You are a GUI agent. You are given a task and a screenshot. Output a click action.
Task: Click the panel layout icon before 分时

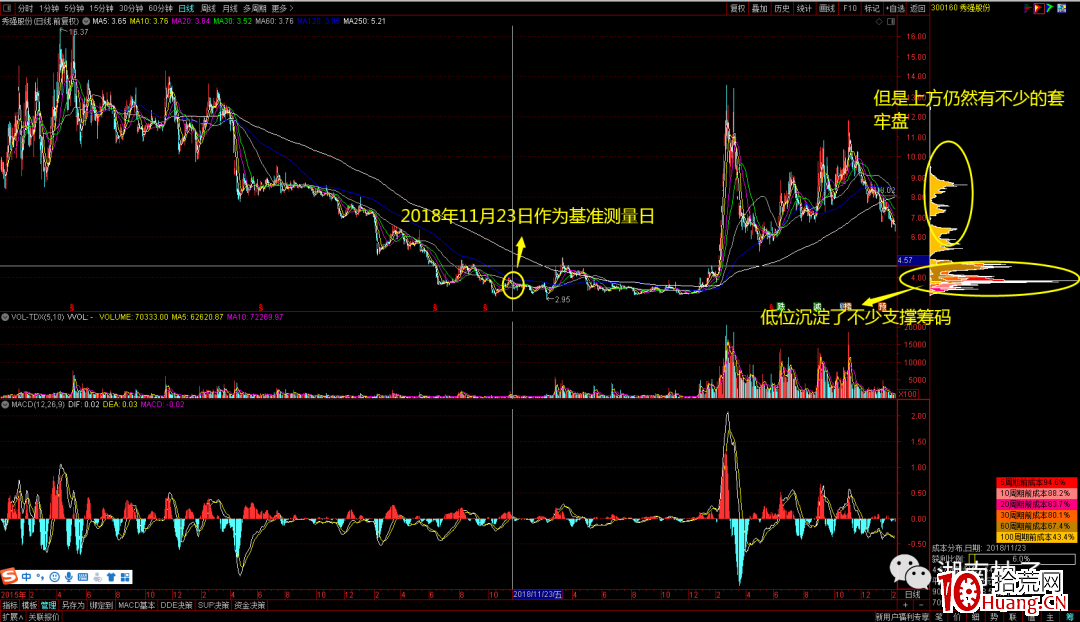6,8
